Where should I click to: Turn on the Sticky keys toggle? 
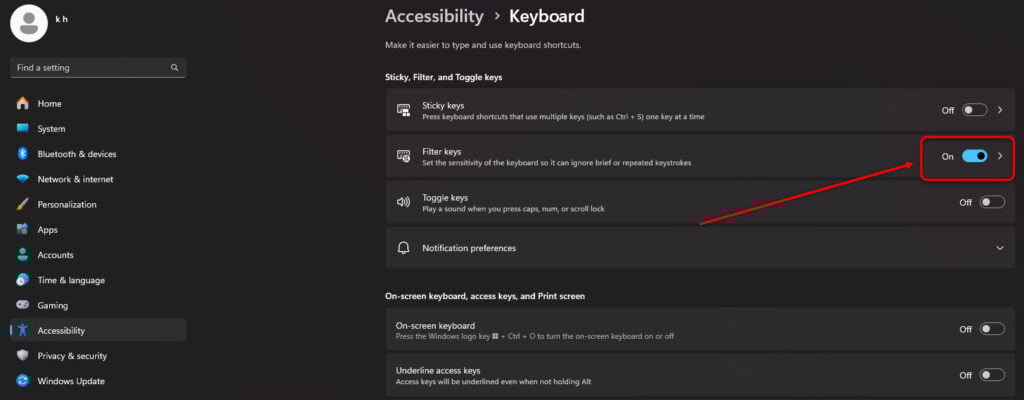(x=974, y=110)
